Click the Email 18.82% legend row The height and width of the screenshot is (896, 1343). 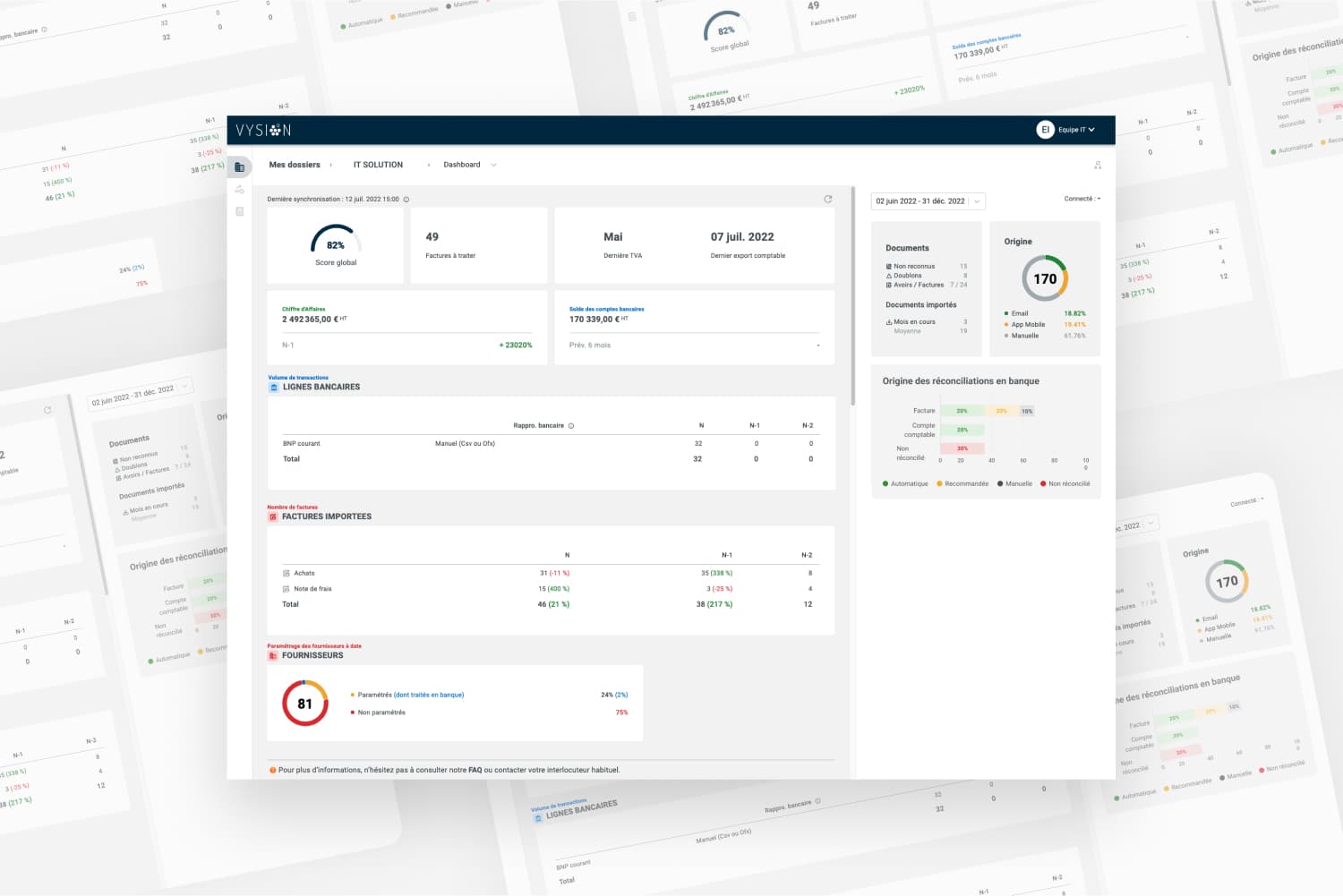(x=1045, y=314)
